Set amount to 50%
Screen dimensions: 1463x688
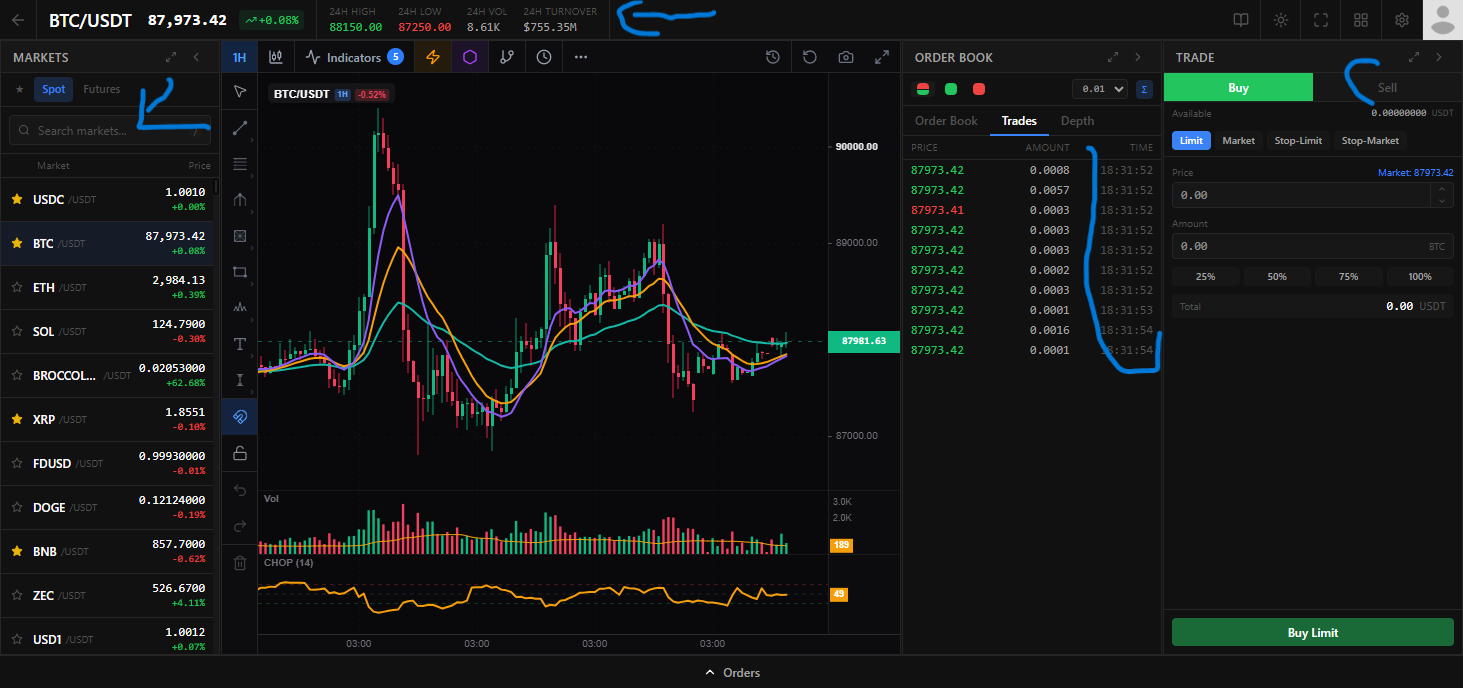tap(1277, 277)
